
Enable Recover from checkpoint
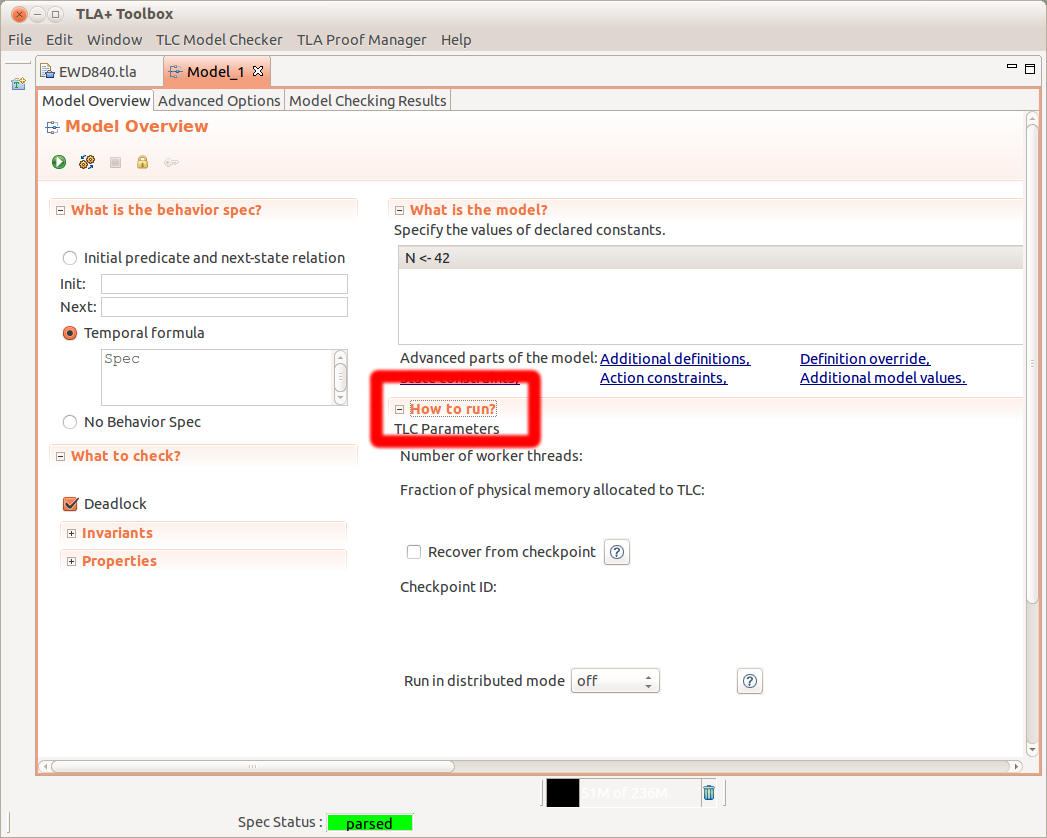tap(414, 552)
